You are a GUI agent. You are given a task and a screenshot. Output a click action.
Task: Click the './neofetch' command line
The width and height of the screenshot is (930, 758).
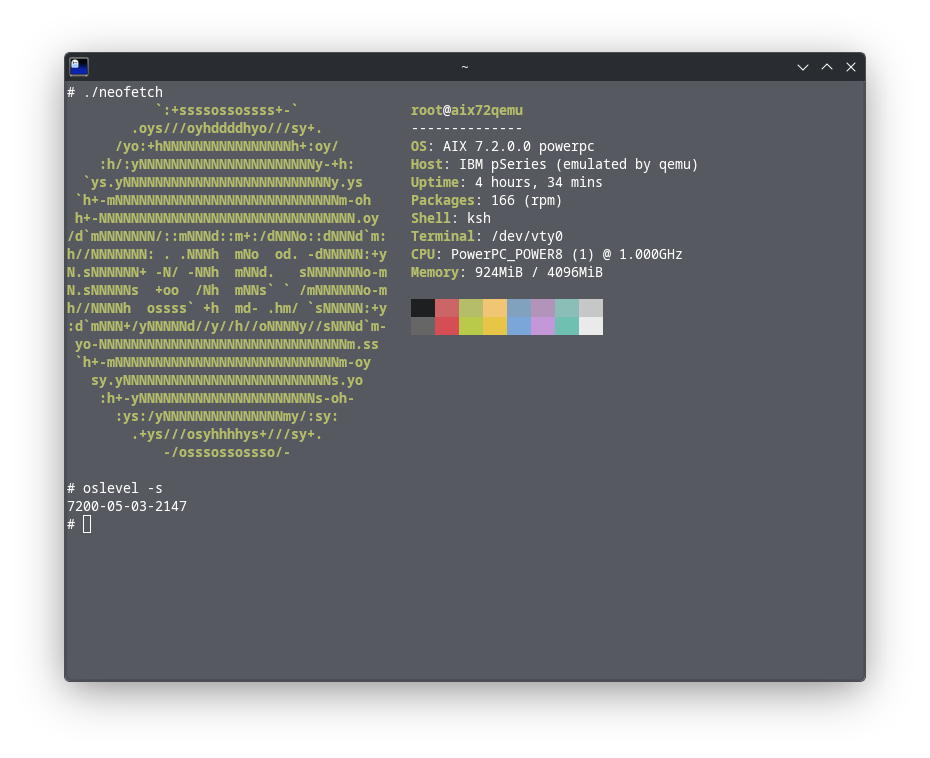click(115, 93)
